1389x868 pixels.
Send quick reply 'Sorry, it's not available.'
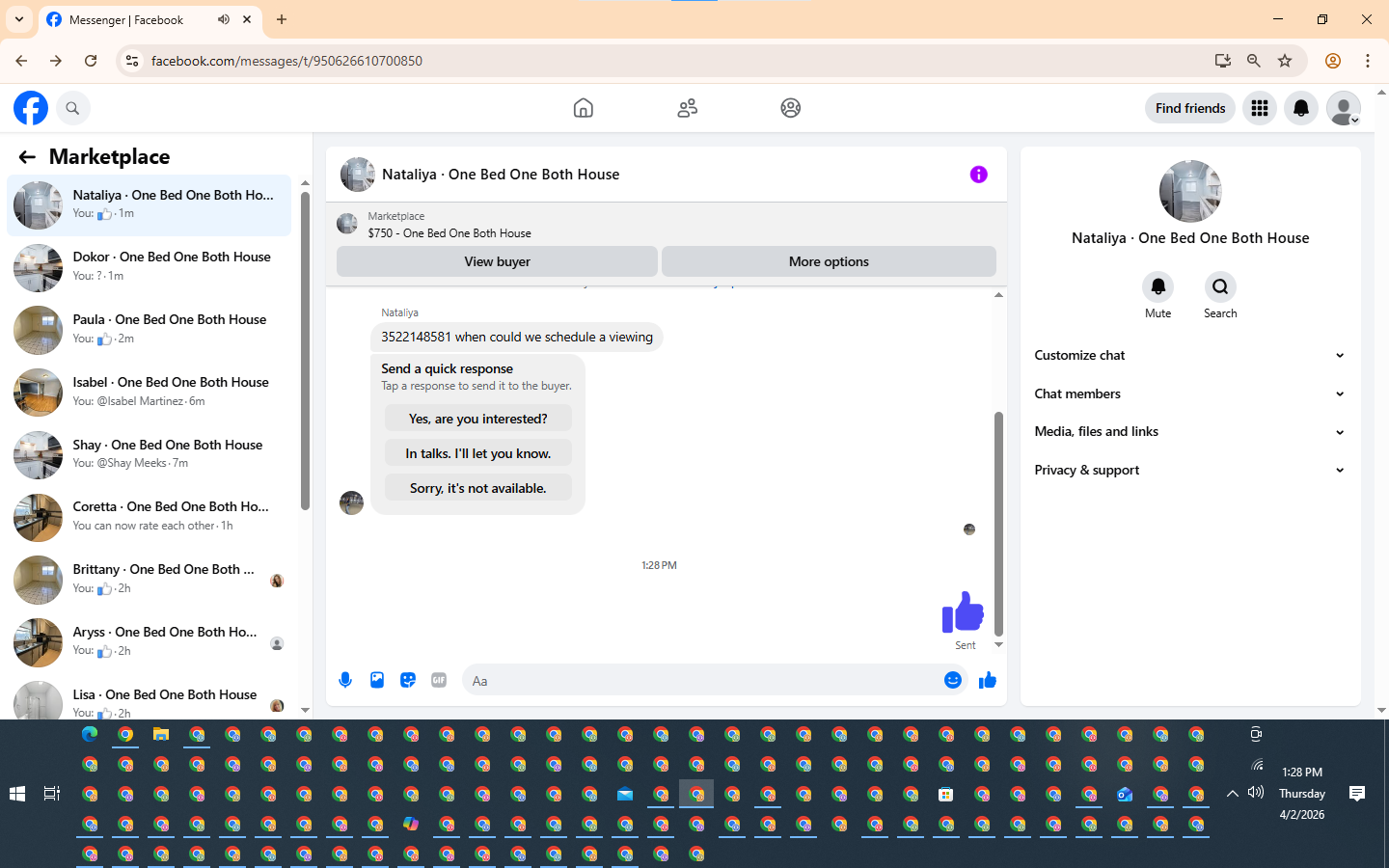477,488
